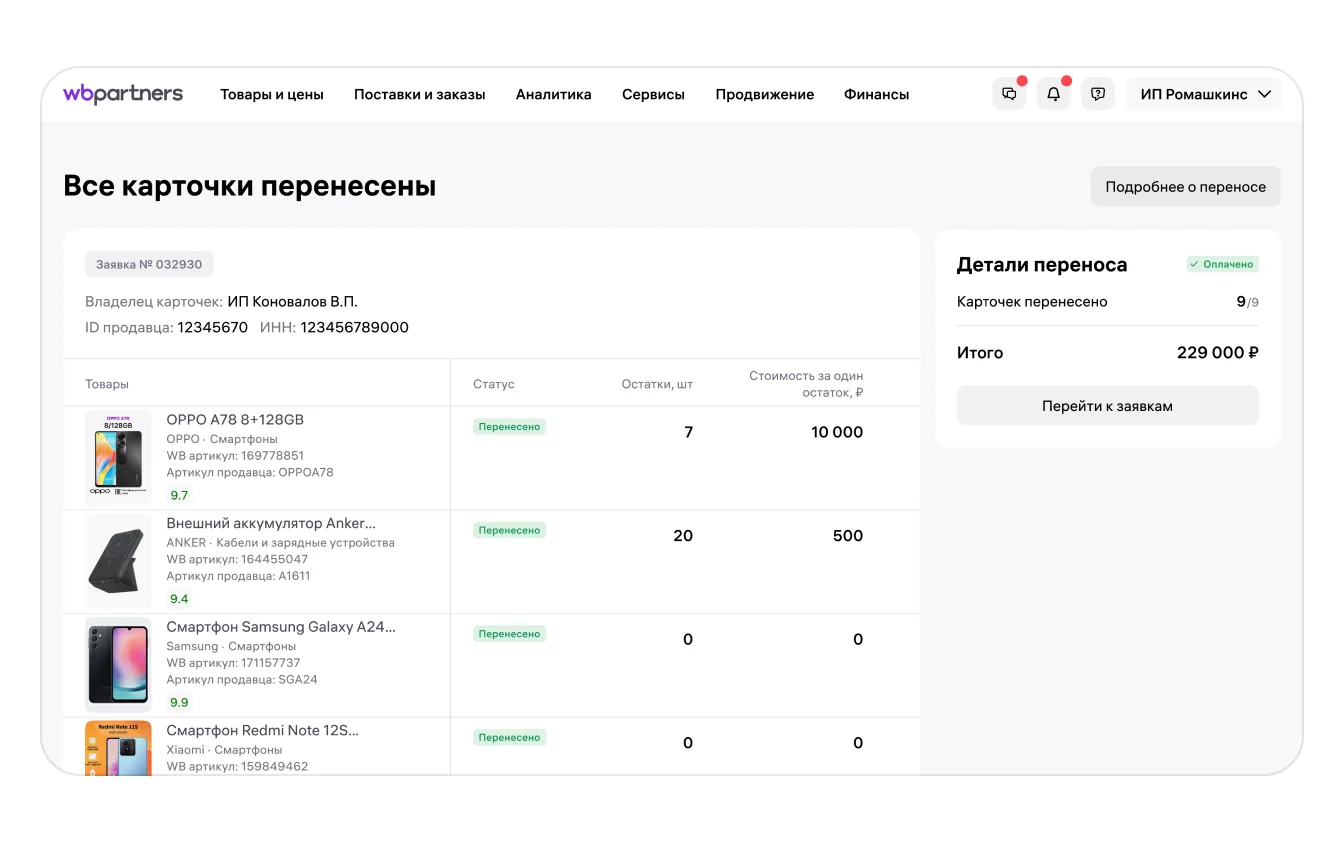Click WB артикул: 171157737
Viewport: 1344px width, 842px height.
click(x=233, y=663)
